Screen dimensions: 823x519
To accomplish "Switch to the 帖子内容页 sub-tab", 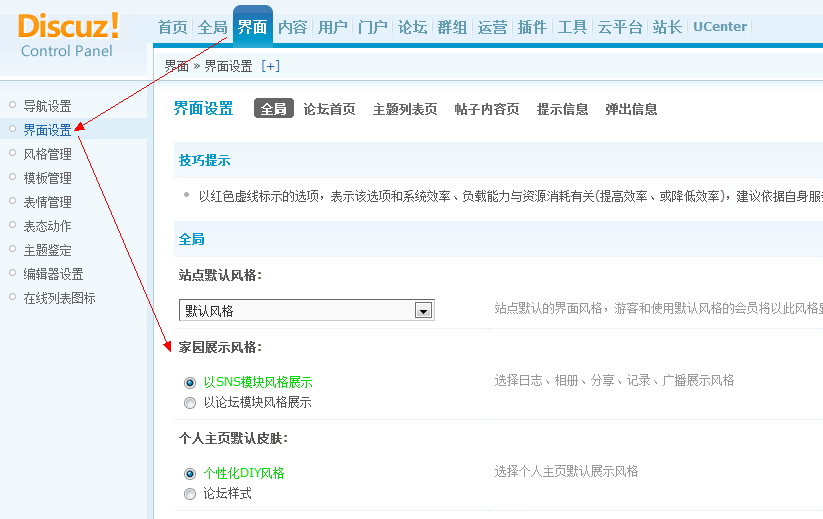I will click(487, 109).
